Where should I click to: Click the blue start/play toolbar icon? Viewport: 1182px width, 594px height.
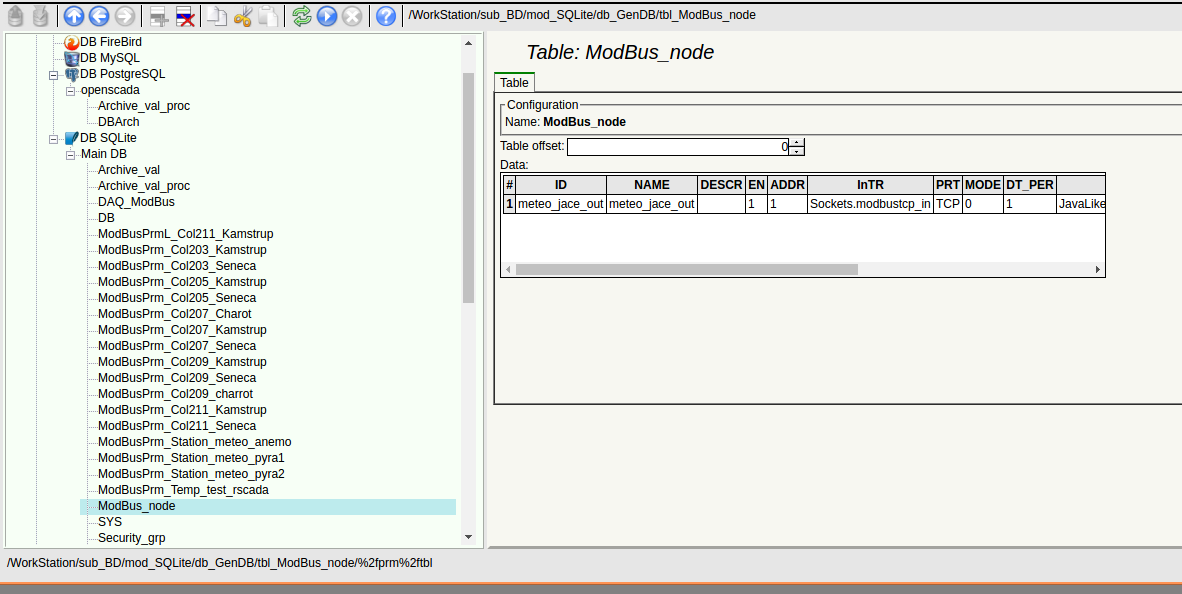[x=326, y=15]
